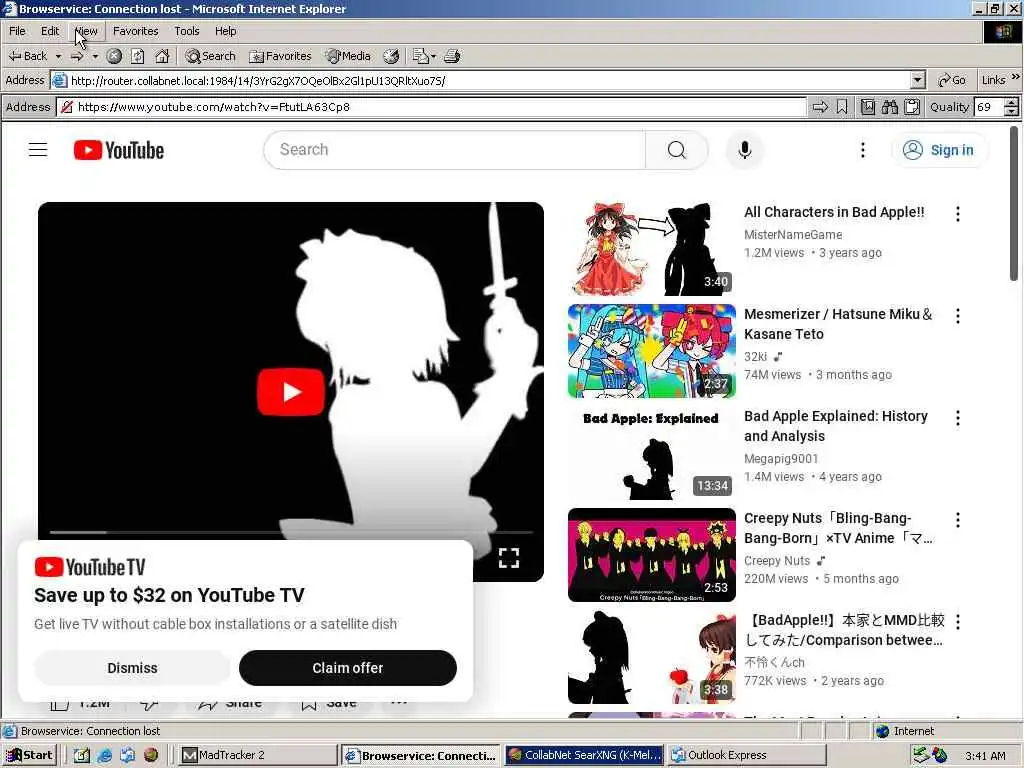Switch to MadTracker 2 in the taskbar
Image resolution: width=1024 pixels, height=768 pixels.
(257, 755)
